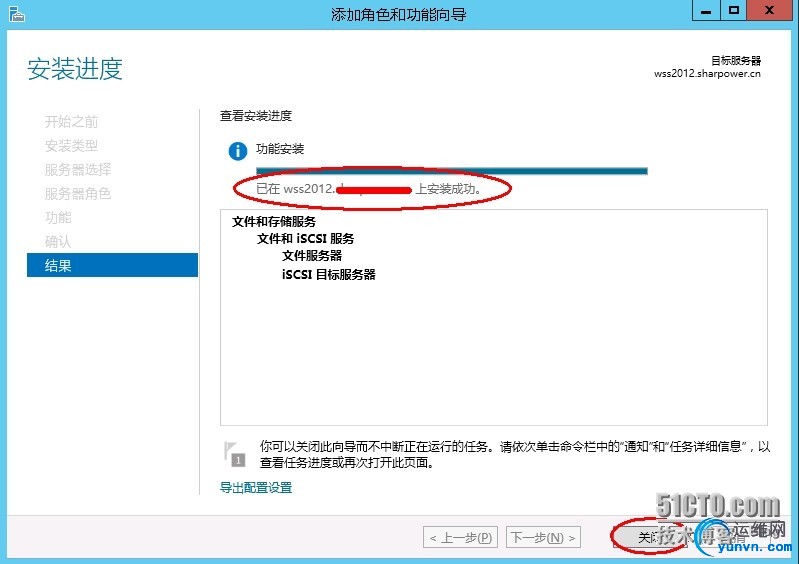Close the wizard with title bar X
The width and height of the screenshot is (799, 564).
[x=770, y=10]
